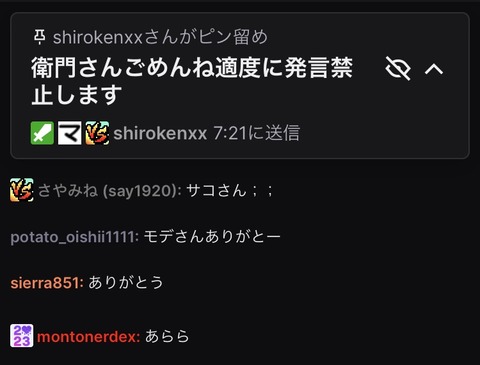The image size is (480, 365).
Task: Hide the pinned message using the crossed-eye icon
Action: [398, 68]
